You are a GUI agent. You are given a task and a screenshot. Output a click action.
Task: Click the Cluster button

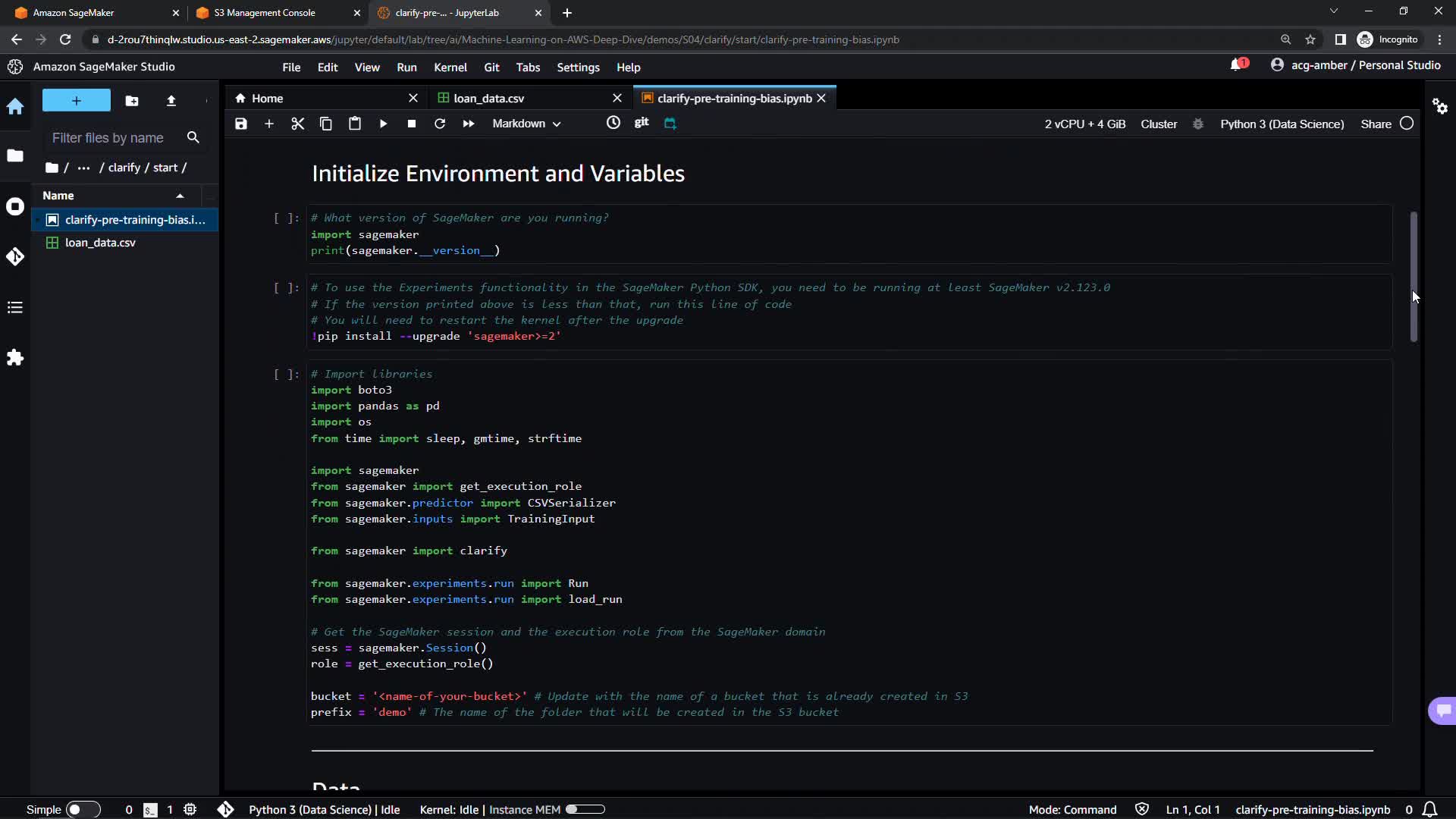[x=1159, y=124]
